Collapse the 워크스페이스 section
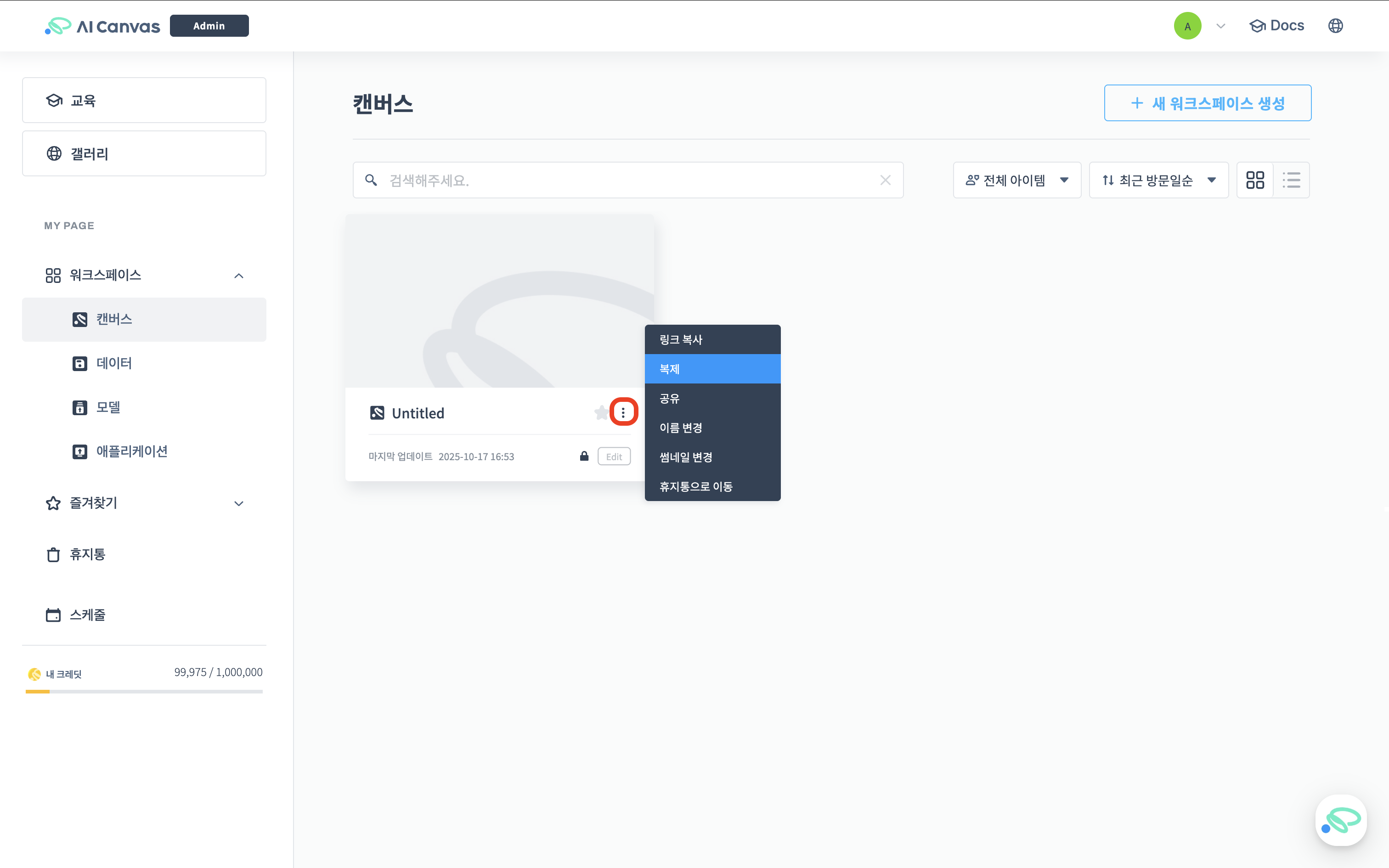Image resolution: width=1389 pixels, height=868 pixels. 239,276
